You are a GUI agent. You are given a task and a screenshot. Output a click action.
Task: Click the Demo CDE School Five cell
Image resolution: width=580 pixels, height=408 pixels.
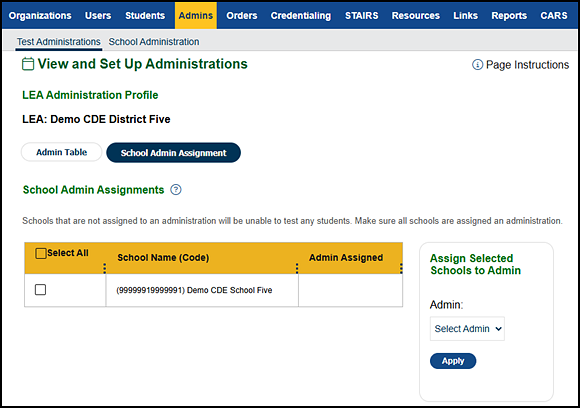point(202,290)
